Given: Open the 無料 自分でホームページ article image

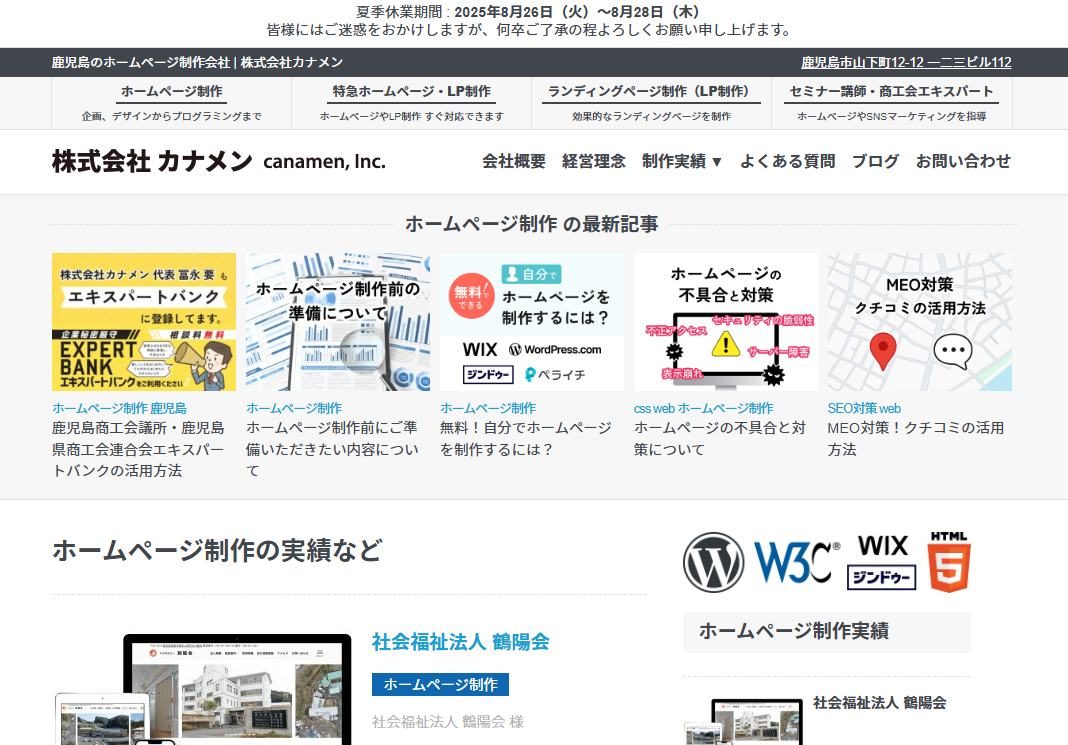Looking at the screenshot, I should coord(531,322).
